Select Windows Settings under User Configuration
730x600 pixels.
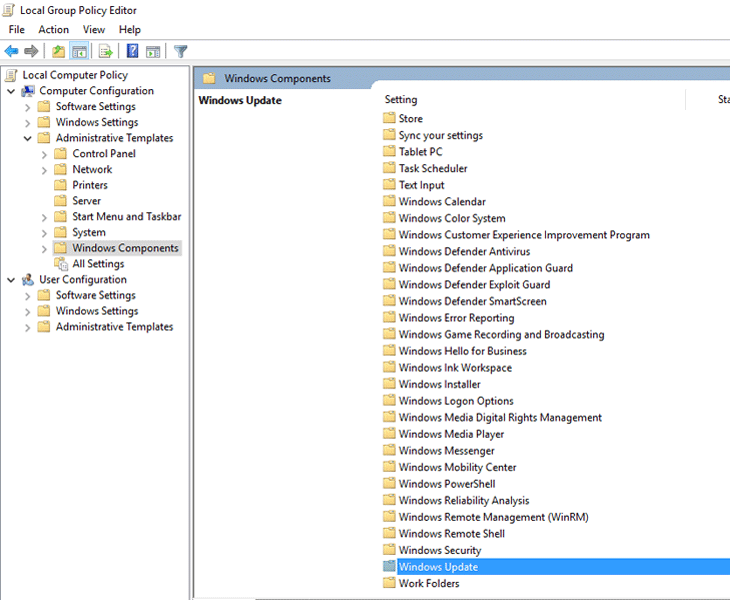click(97, 311)
